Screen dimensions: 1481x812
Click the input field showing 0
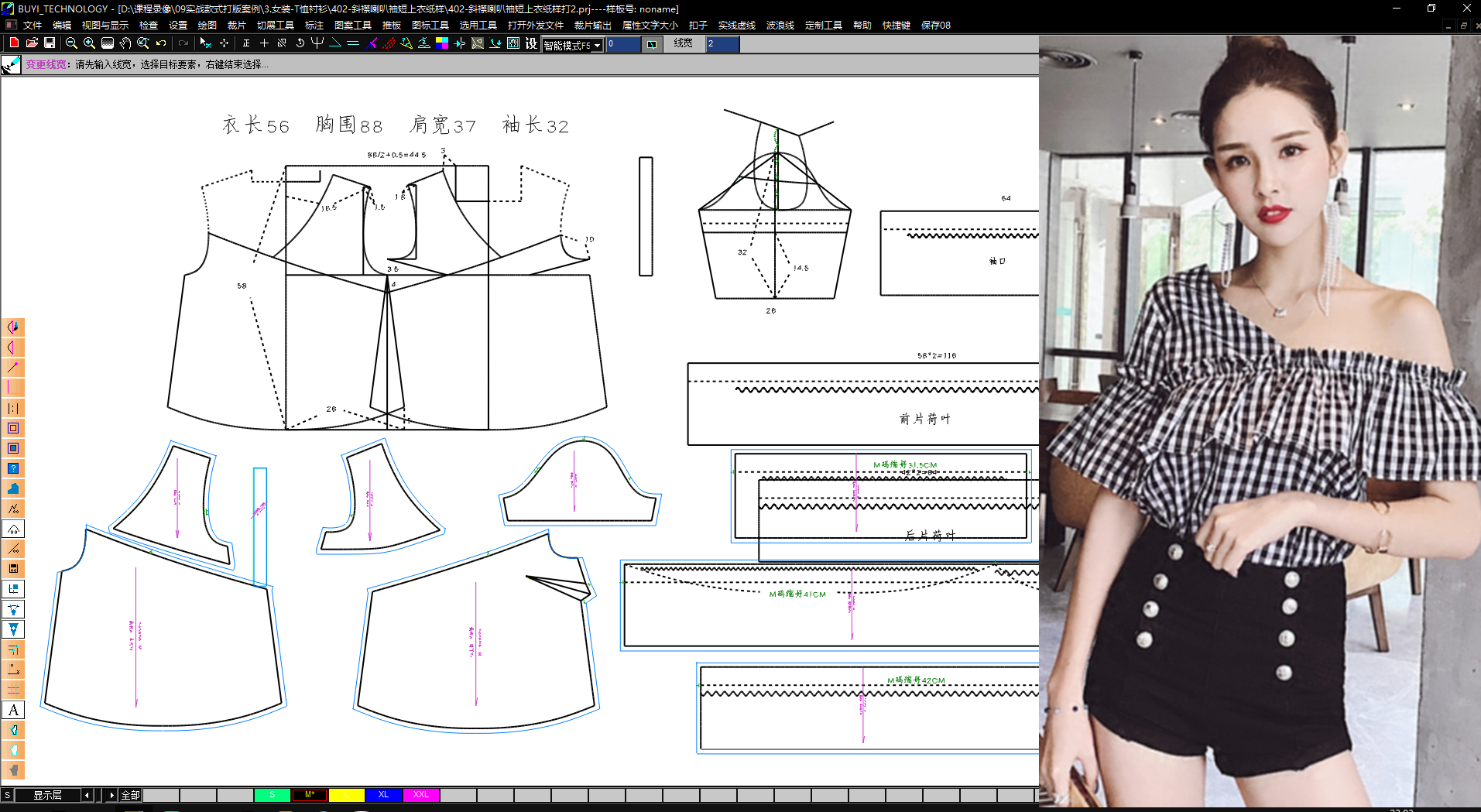click(623, 44)
